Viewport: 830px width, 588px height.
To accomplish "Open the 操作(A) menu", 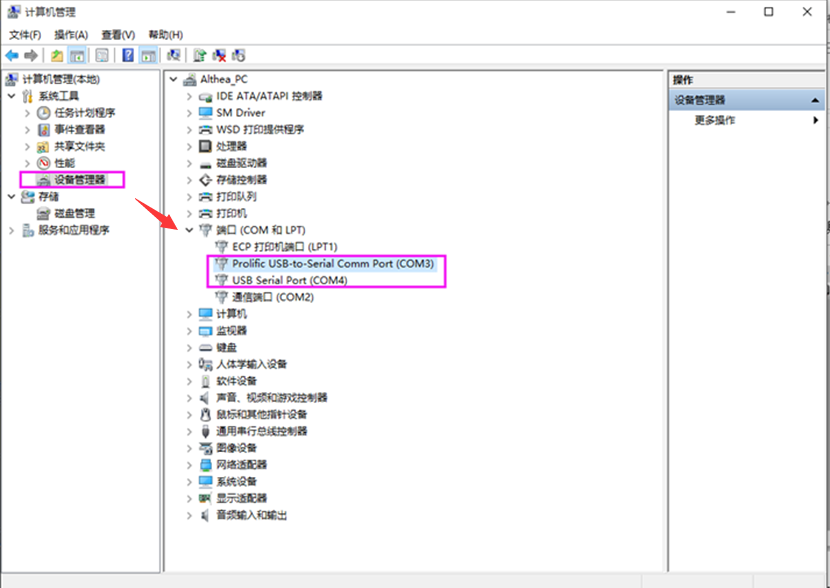I will pos(71,35).
